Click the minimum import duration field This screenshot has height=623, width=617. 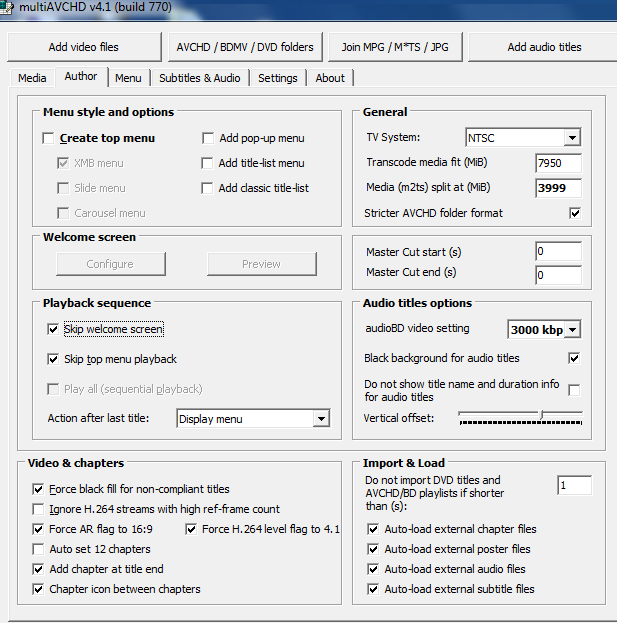pyautogui.click(x=574, y=485)
